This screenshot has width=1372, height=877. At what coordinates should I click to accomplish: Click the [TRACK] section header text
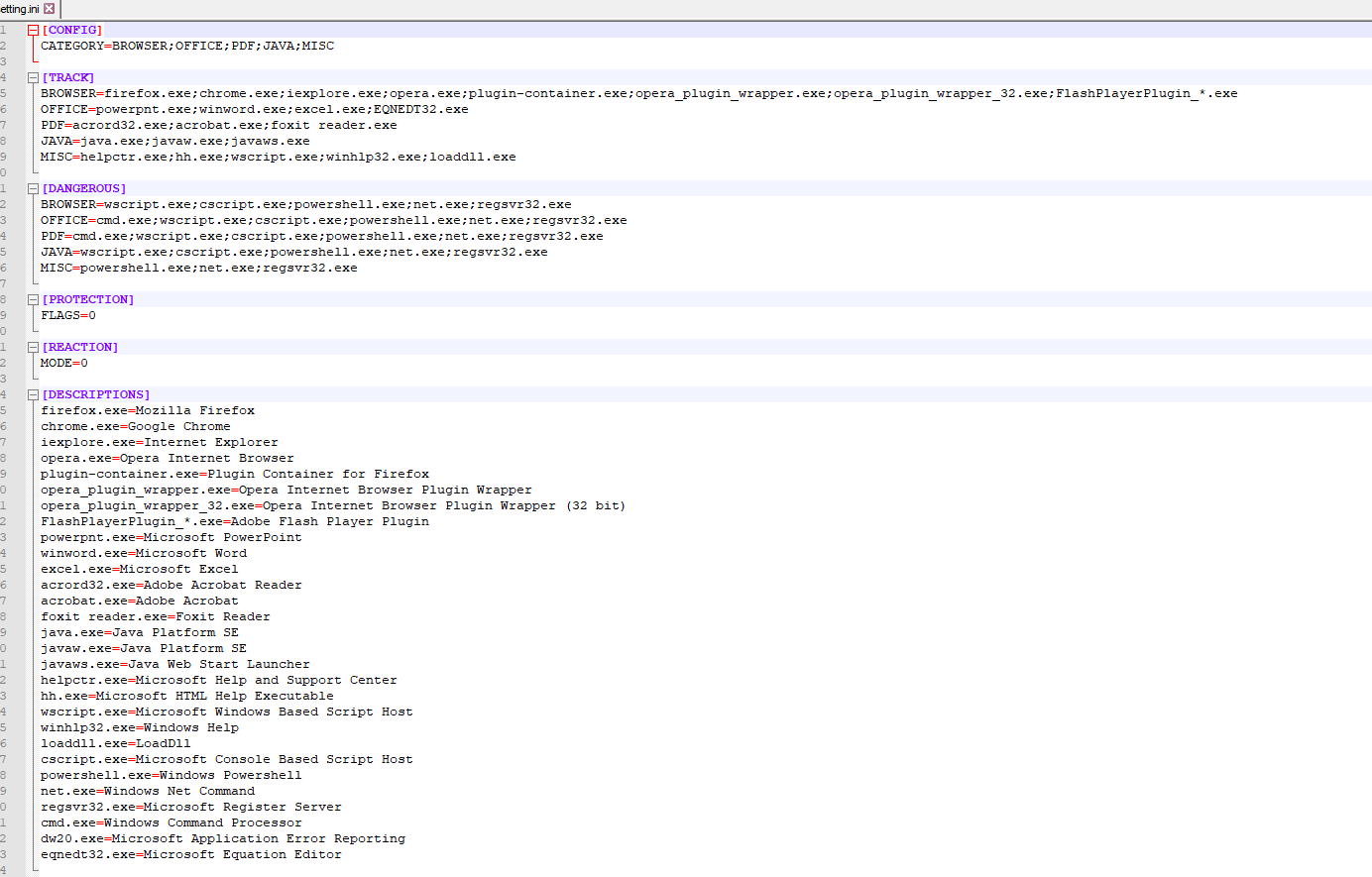pos(68,77)
